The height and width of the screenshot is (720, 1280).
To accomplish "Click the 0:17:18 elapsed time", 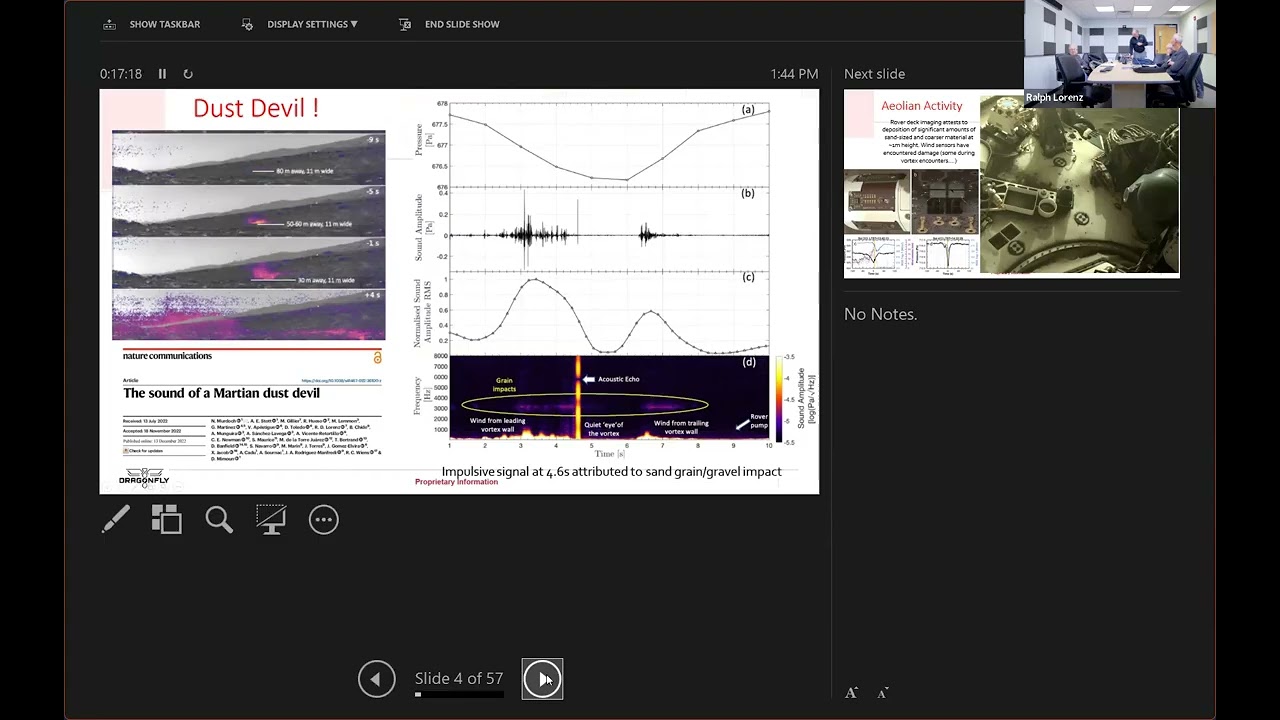I will [x=121, y=74].
